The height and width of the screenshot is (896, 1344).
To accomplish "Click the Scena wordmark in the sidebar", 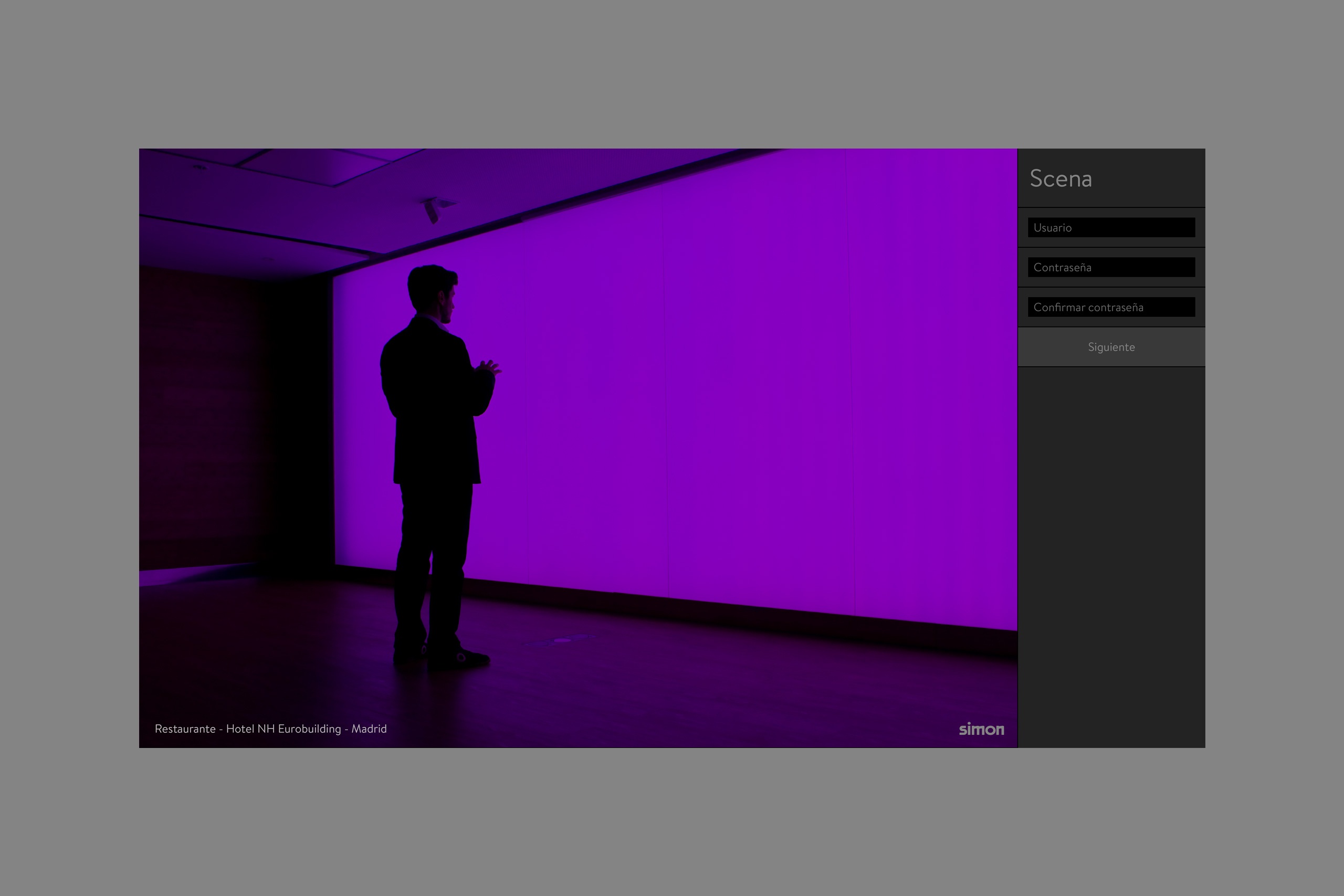I will point(1061,179).
